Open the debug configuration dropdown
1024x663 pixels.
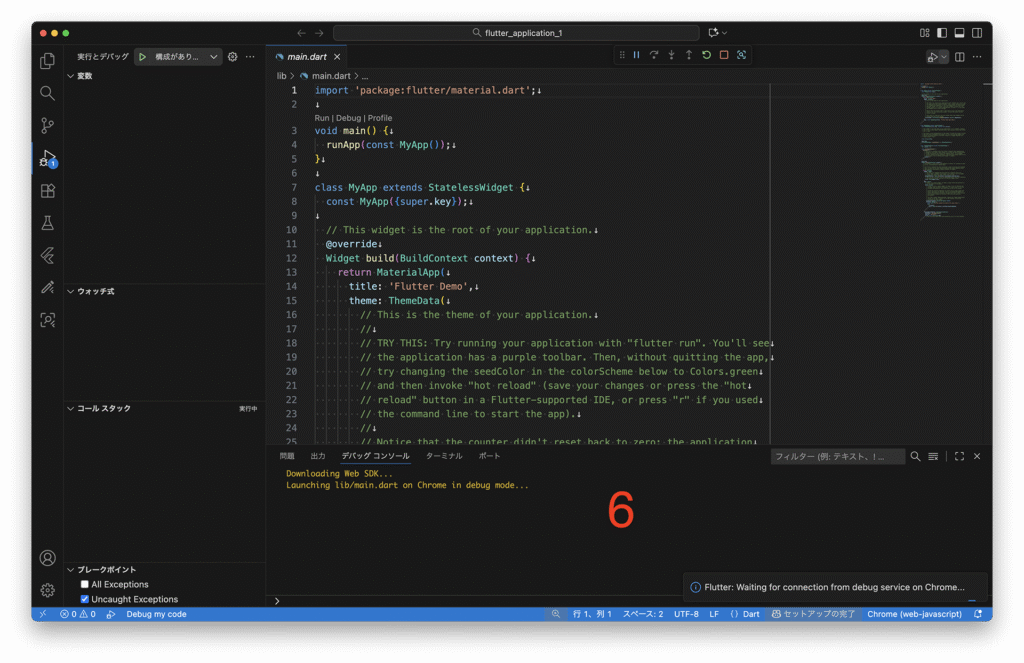[214, 57]
